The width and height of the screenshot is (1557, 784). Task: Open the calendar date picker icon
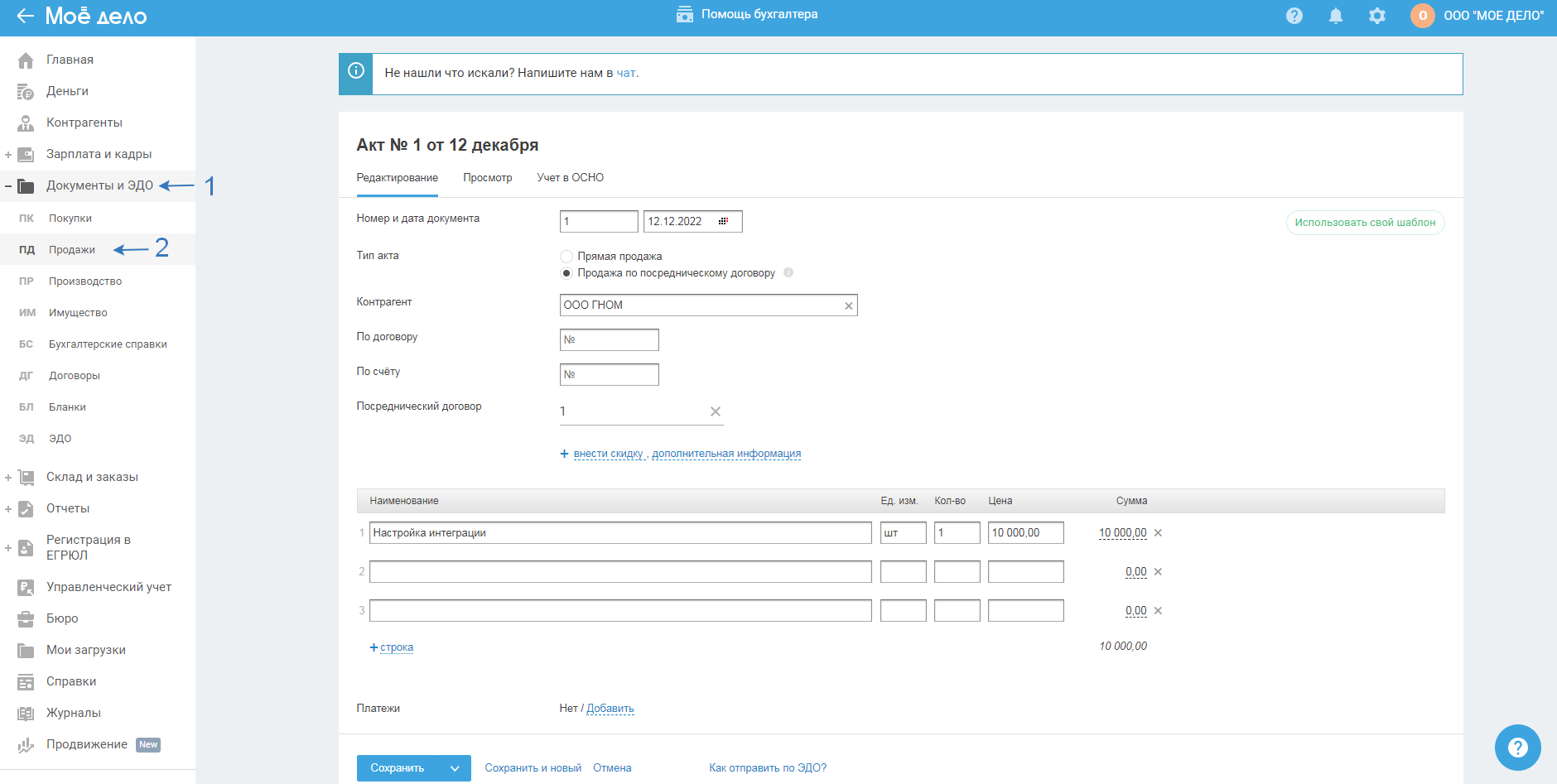(x=723, y=221)
